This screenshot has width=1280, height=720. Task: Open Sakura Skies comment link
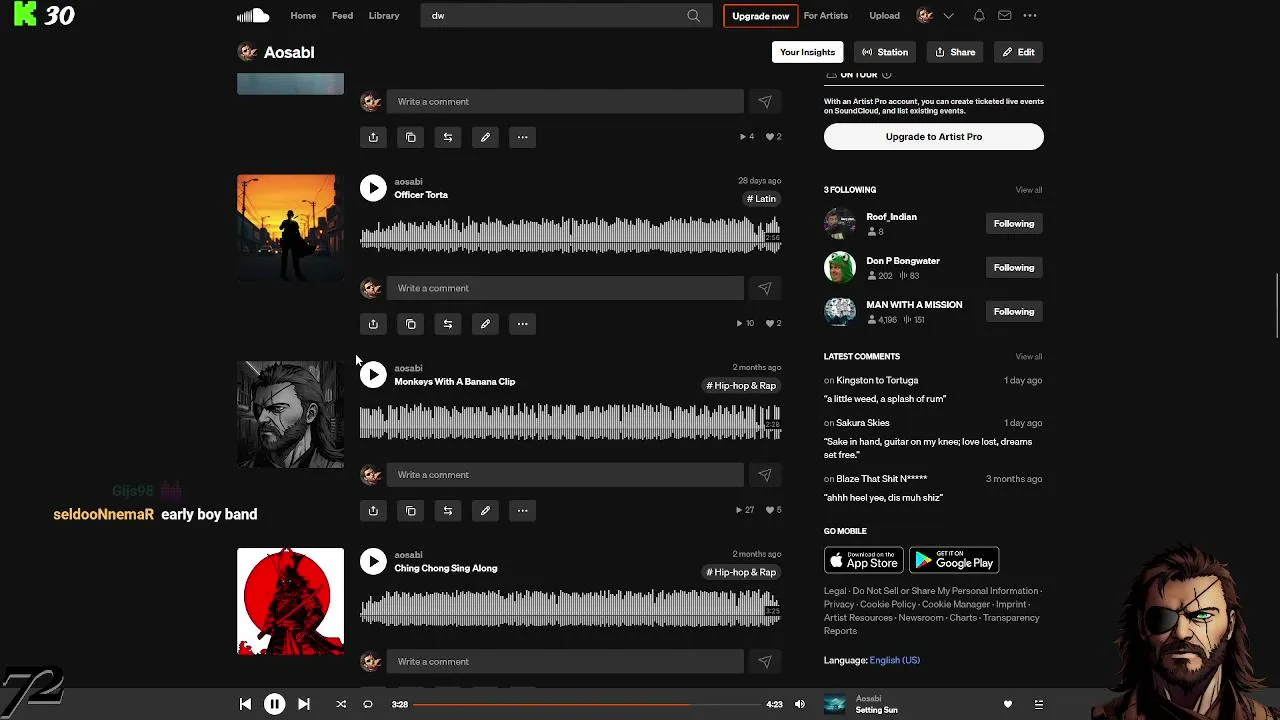[863, 423]
